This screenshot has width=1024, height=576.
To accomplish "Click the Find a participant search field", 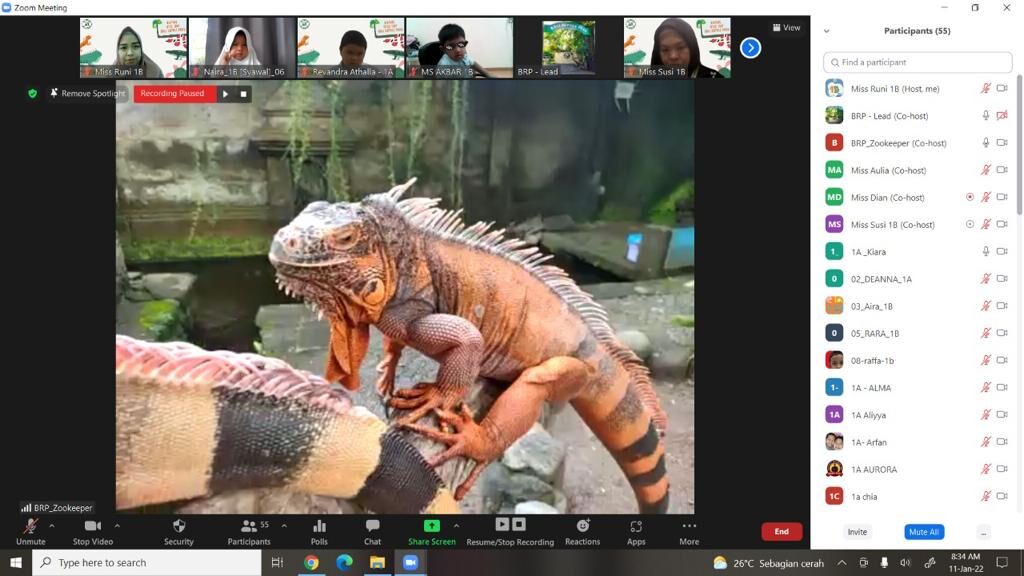I will click(917, 62).
